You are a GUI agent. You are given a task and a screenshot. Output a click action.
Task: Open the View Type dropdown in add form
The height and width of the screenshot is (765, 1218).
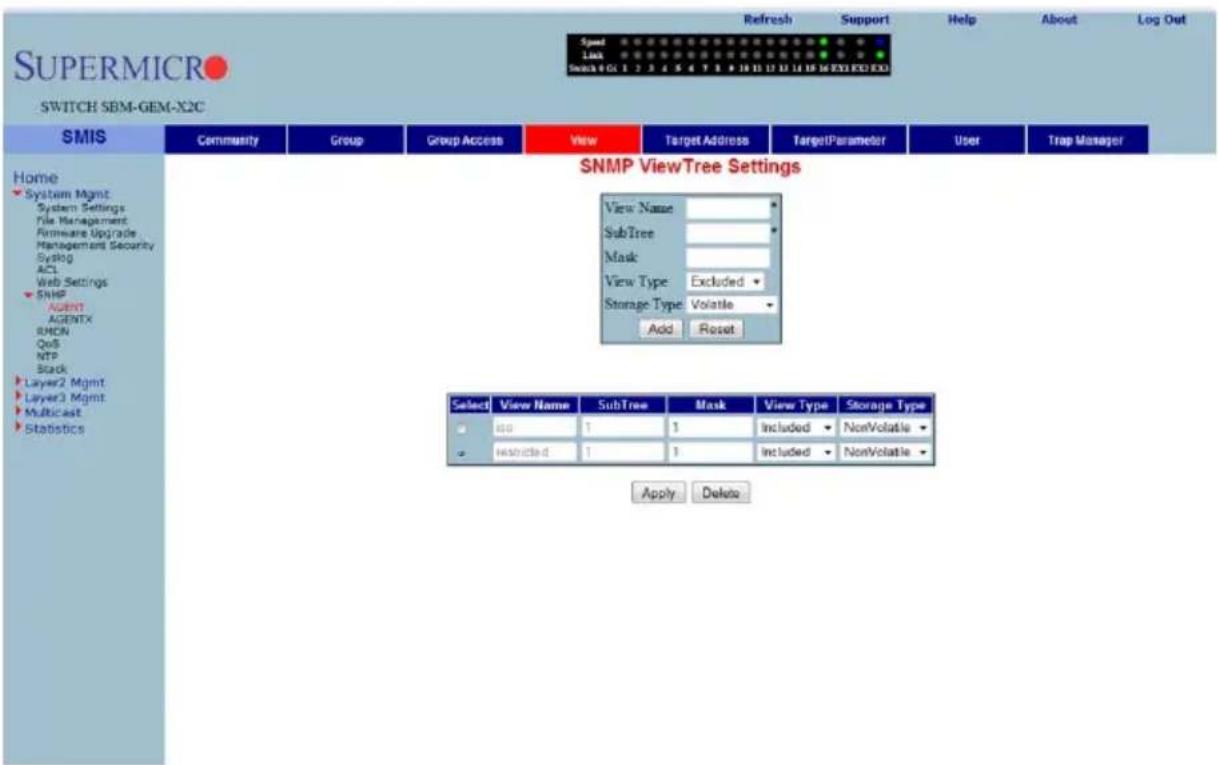(726, 283)
